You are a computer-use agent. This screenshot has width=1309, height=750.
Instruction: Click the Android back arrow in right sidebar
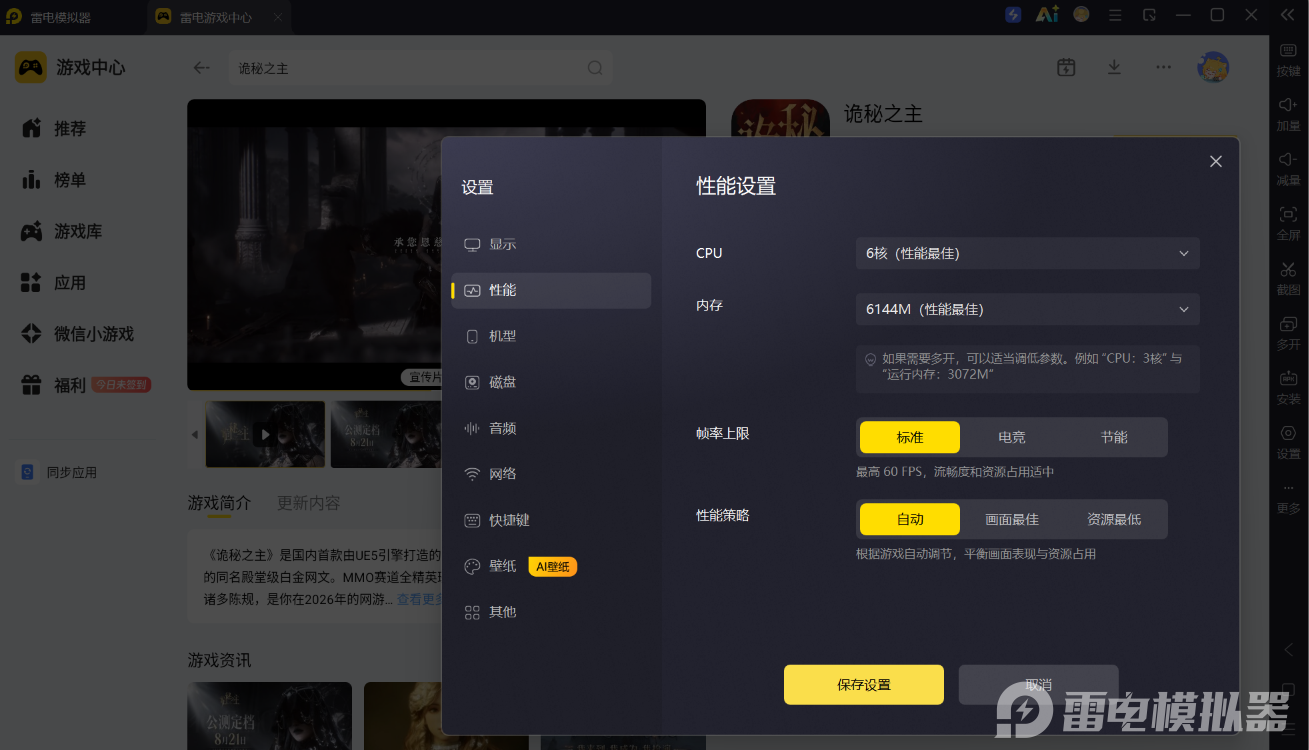pos(1288,649)
